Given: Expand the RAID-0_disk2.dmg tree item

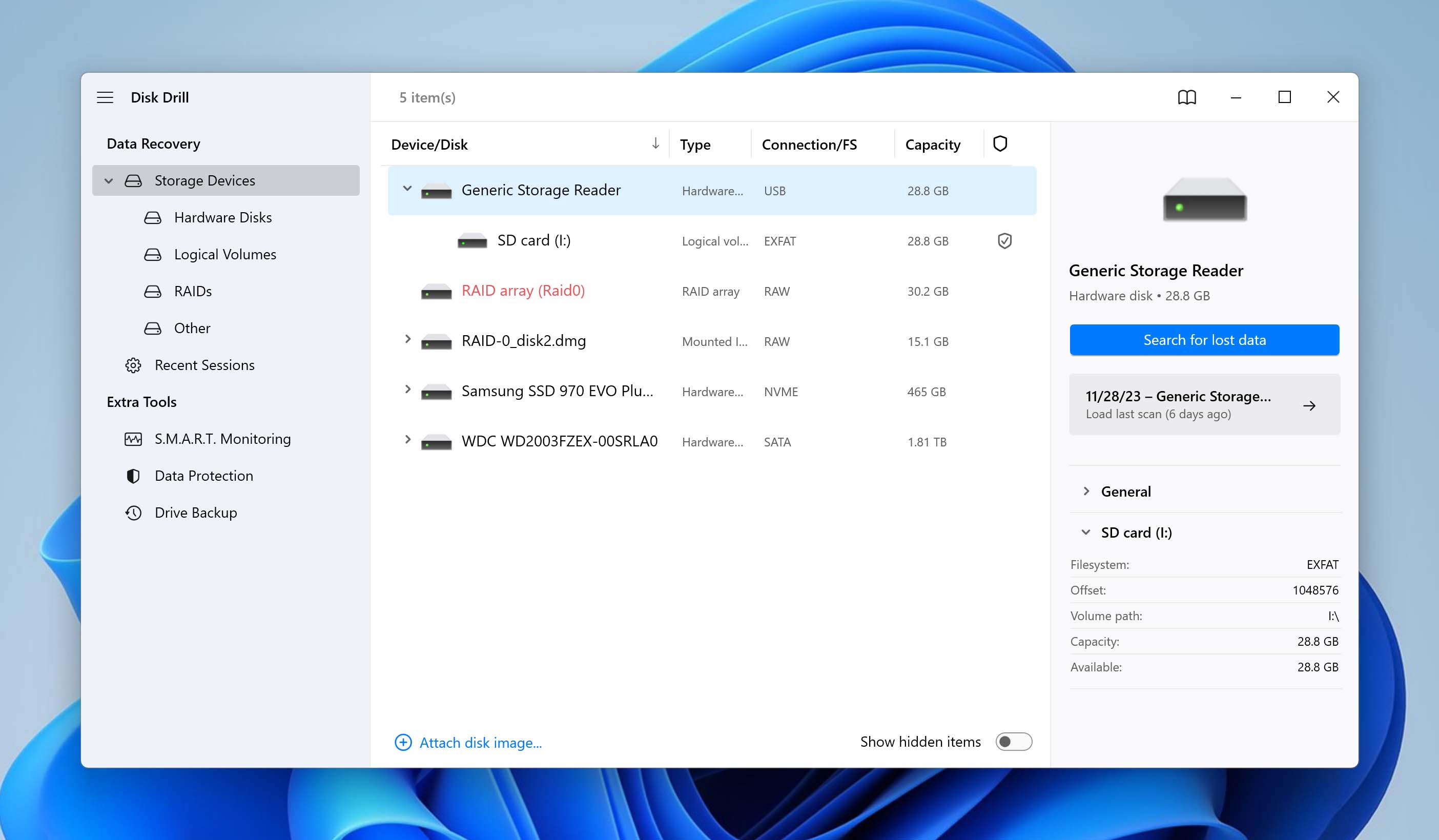Looking at the screenshot, I should coord(407,340).
